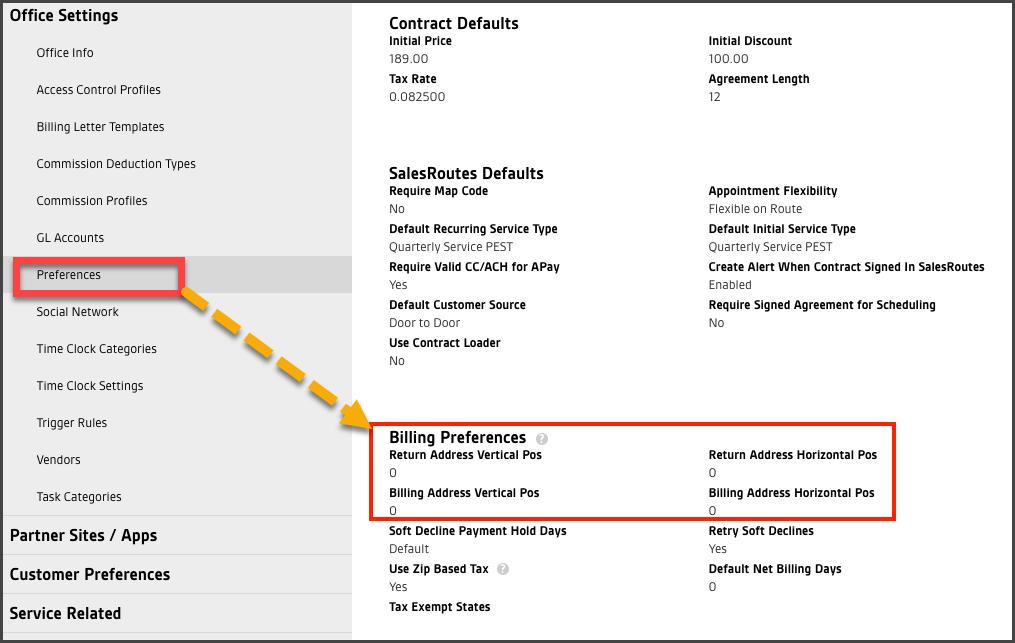The width and height of the screenshot is (1015, 643).
Task: Click the help icon next to Use Zip Based Tax
Action: click(503, 569)
